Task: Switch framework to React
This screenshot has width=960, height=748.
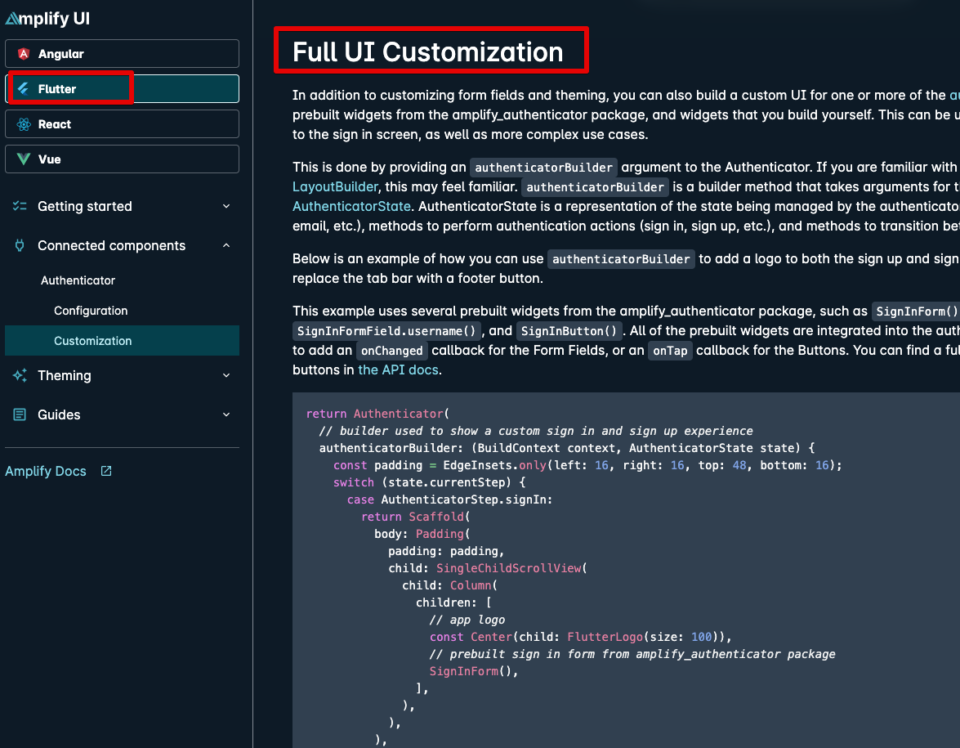Action: pyautogui.click(x=121, y=123)
